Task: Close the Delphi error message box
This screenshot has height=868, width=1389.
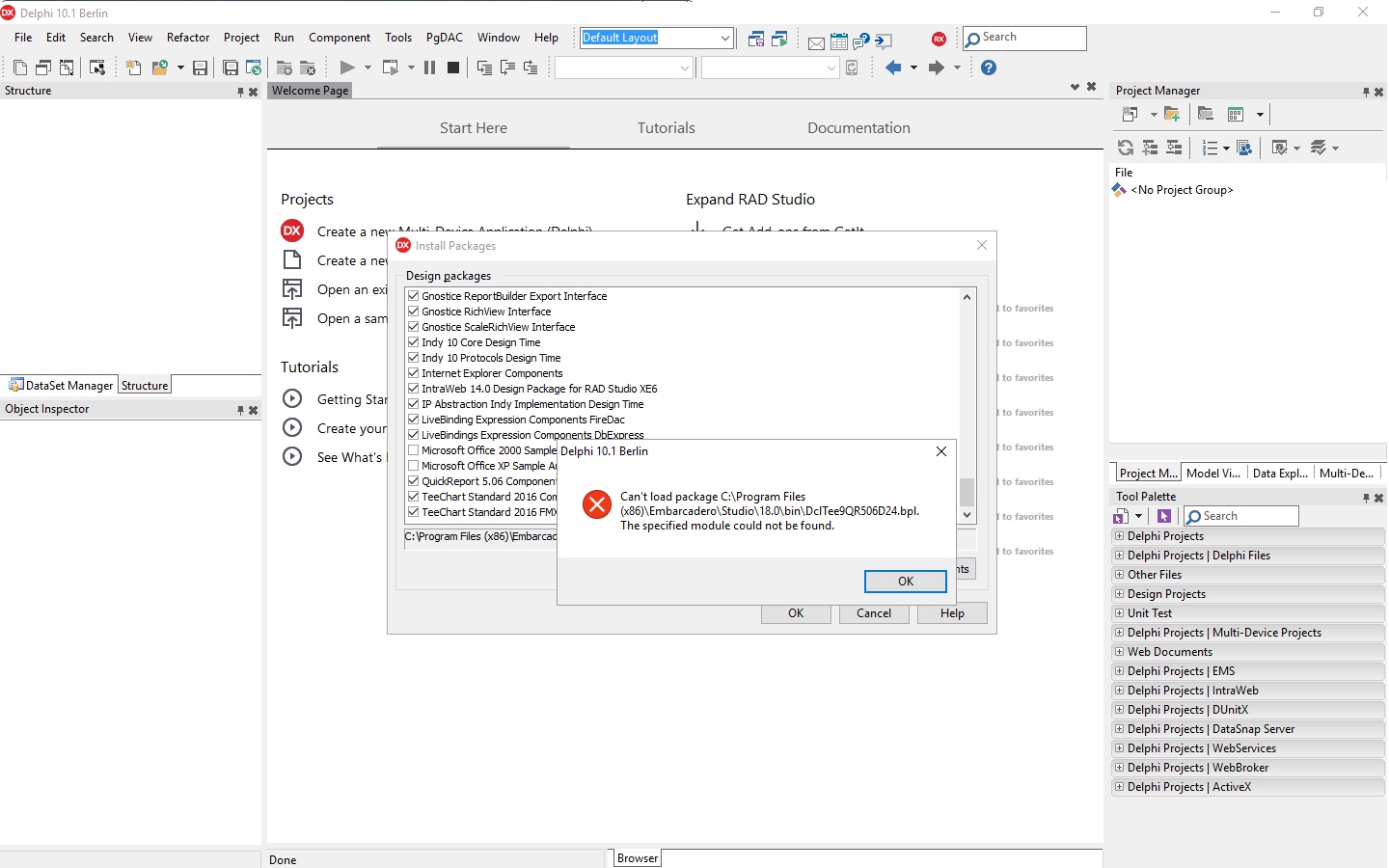Action: tap(941, 451)
